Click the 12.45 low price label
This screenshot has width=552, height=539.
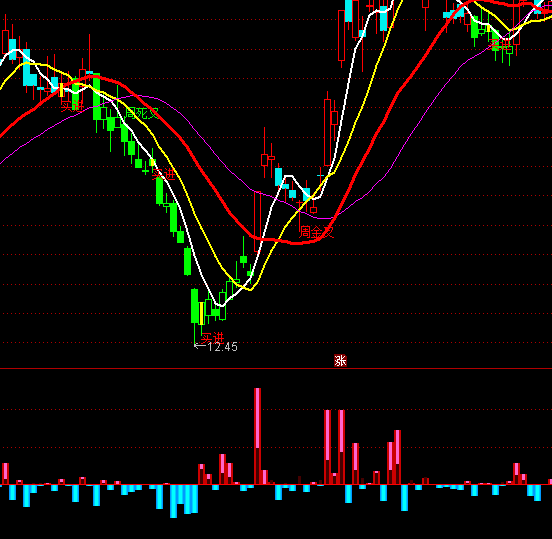coord(222,347)
